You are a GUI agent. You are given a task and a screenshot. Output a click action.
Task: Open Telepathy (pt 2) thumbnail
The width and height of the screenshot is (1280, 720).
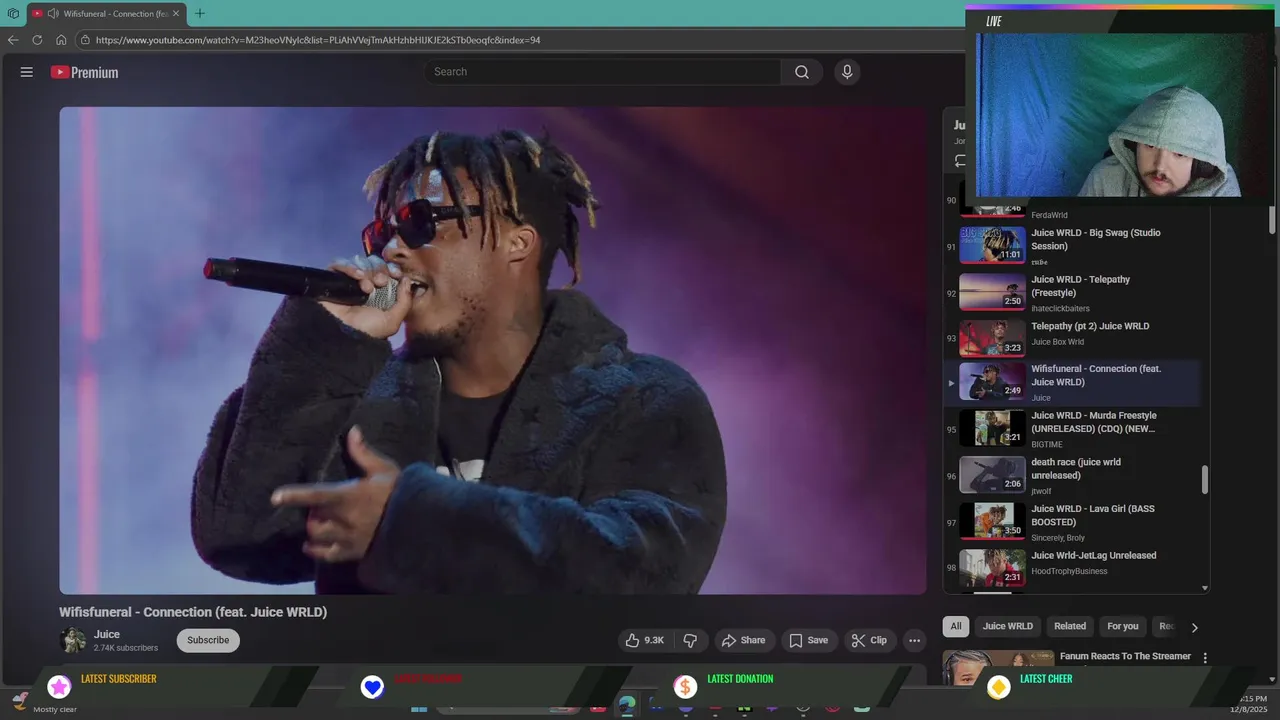click(x=993, y=338)
